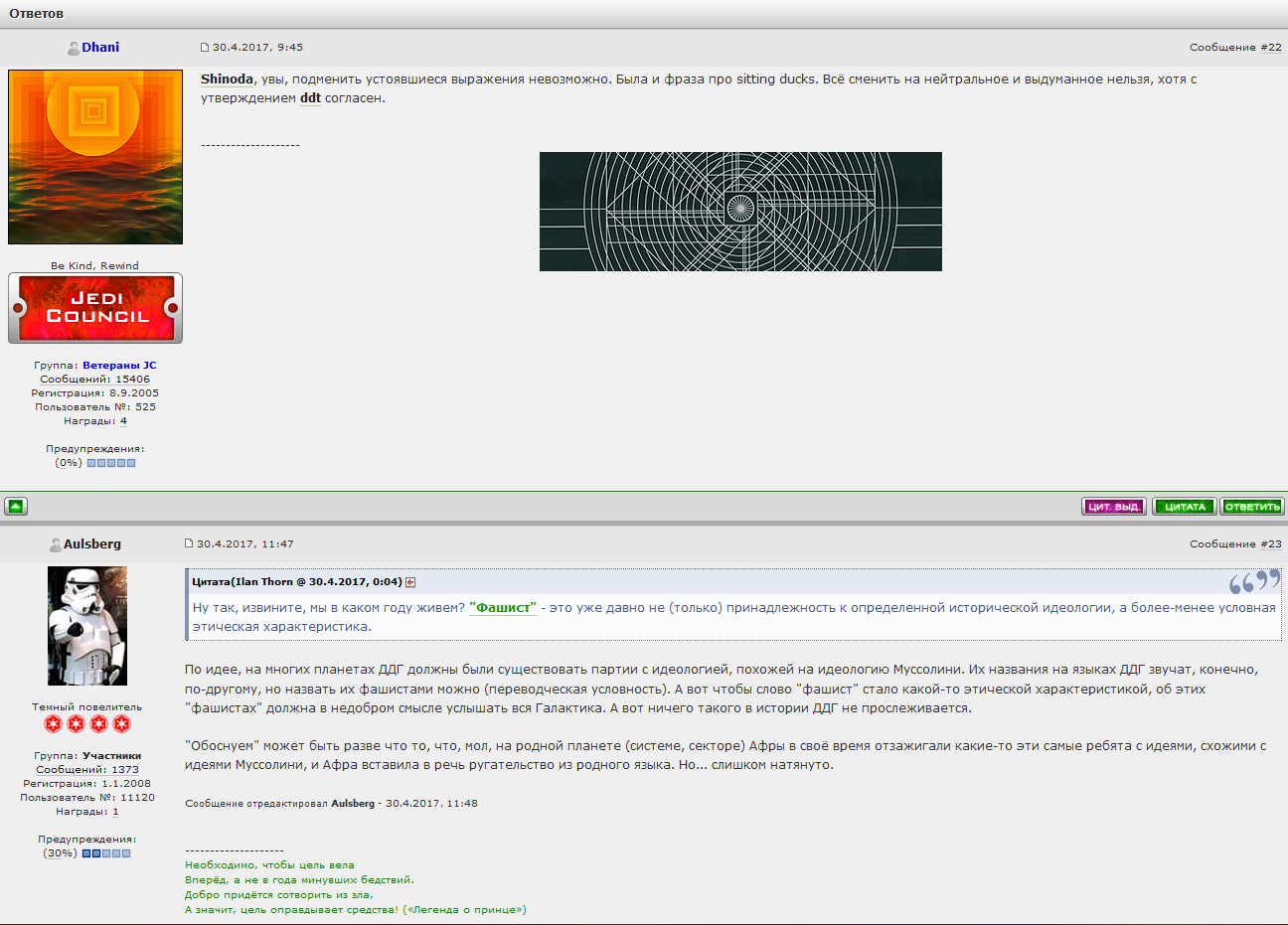The image size is (1288, 925).
Task: Click the user status icon beside Dhani
Action: [74, 48]
